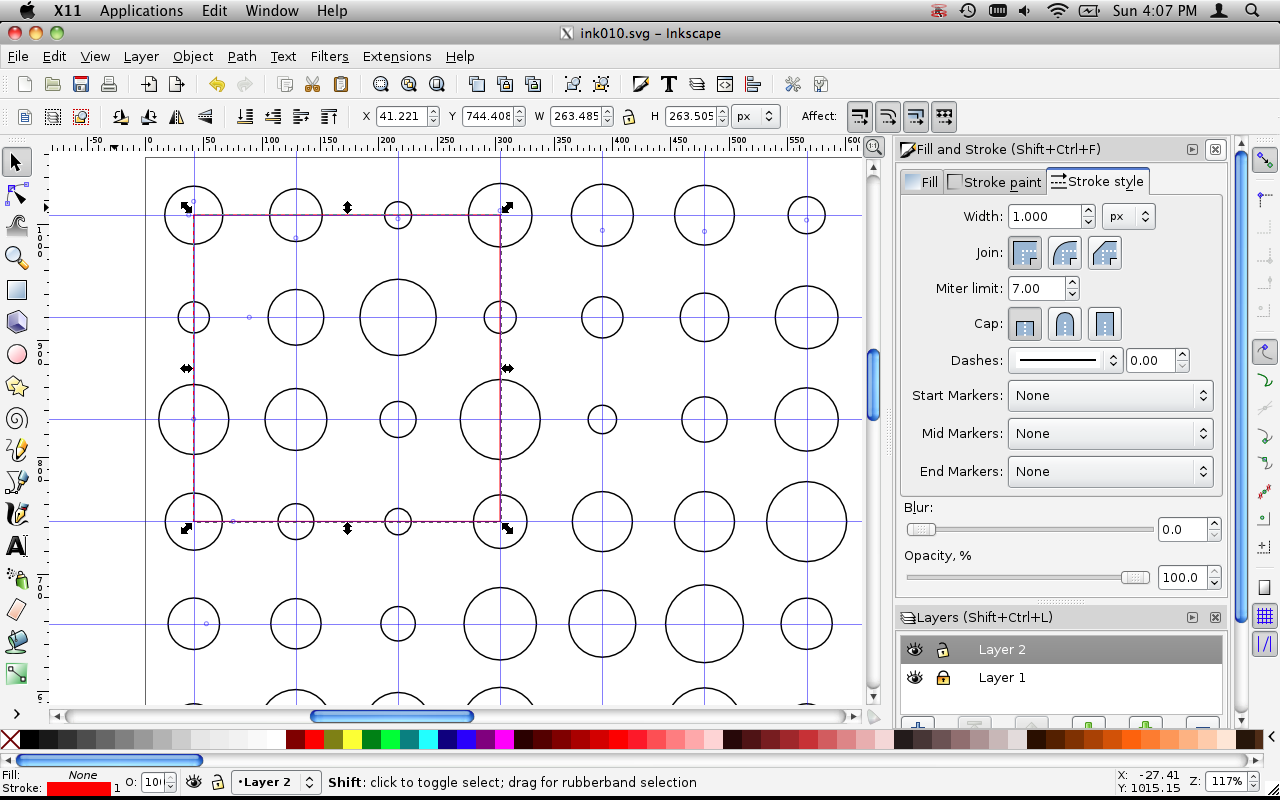Select the Spiral tool
This screenshot has width=1280, height=800.
tap(17, 418)
